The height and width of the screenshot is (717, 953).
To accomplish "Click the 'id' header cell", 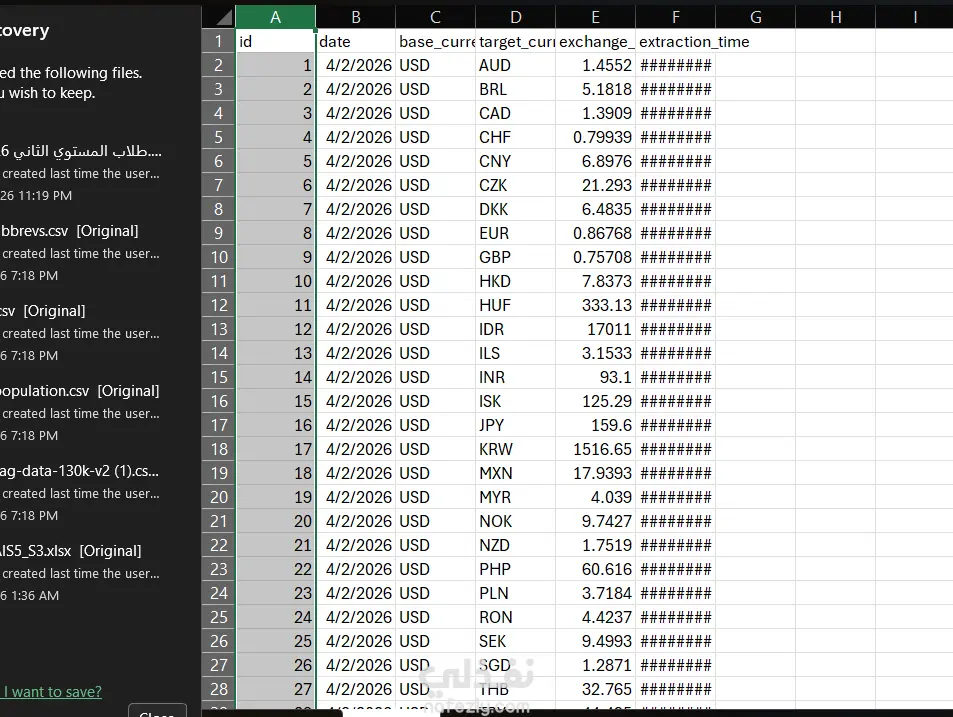I will click(x=275, y=41).
